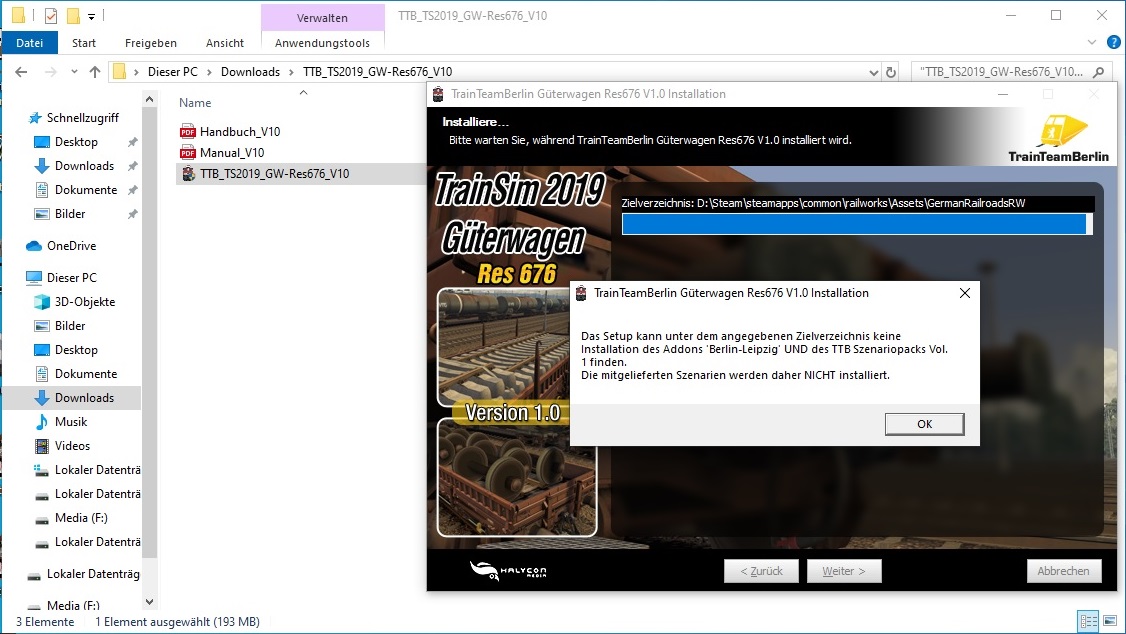Expand the address bar history dropdown
Viewport: 1126px width, 634px height.
[873, 73]
